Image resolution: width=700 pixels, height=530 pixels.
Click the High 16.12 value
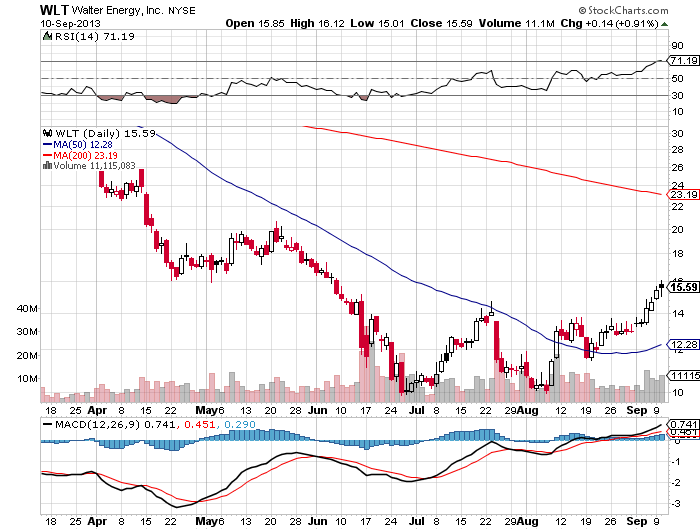click(x=317, y=24)
